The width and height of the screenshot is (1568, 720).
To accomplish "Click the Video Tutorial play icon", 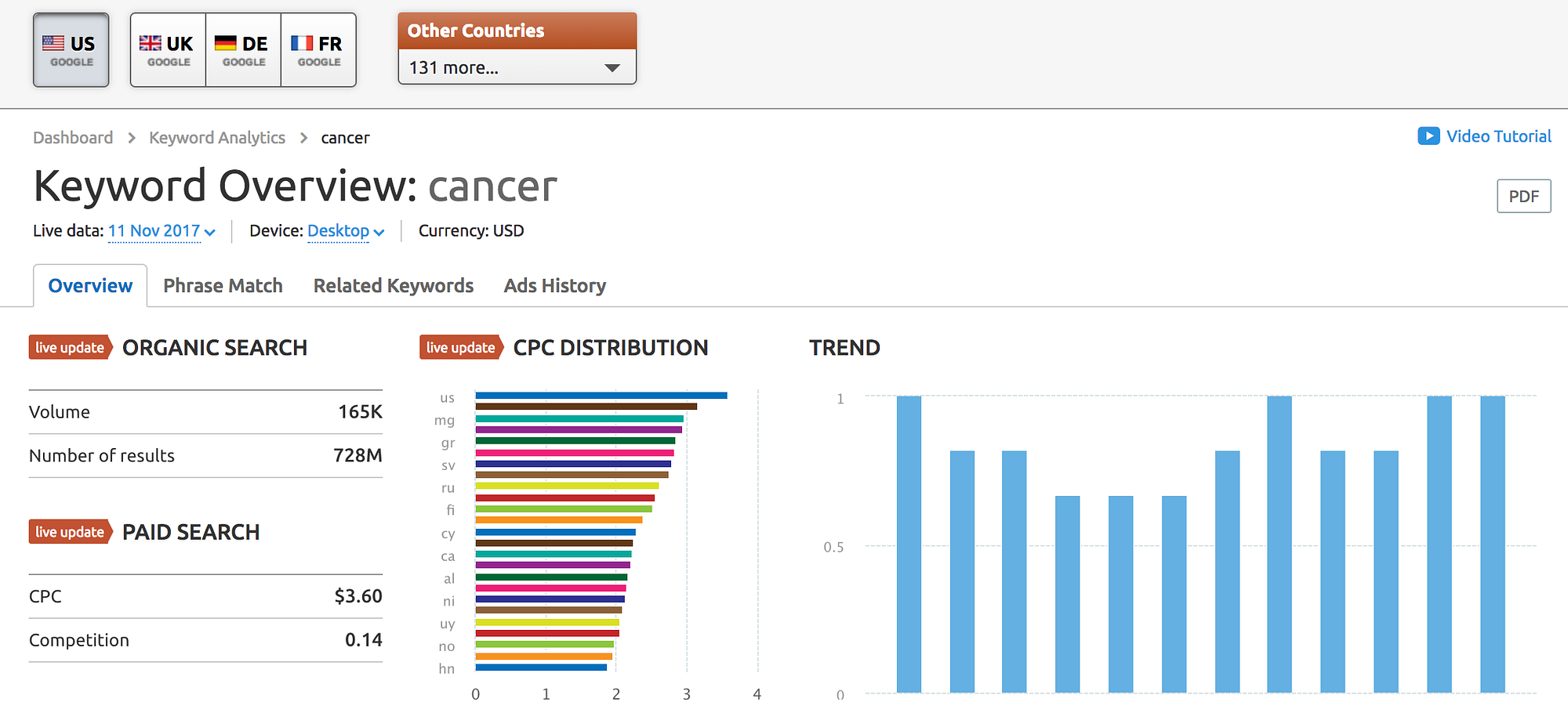I will coord(1428,136).
